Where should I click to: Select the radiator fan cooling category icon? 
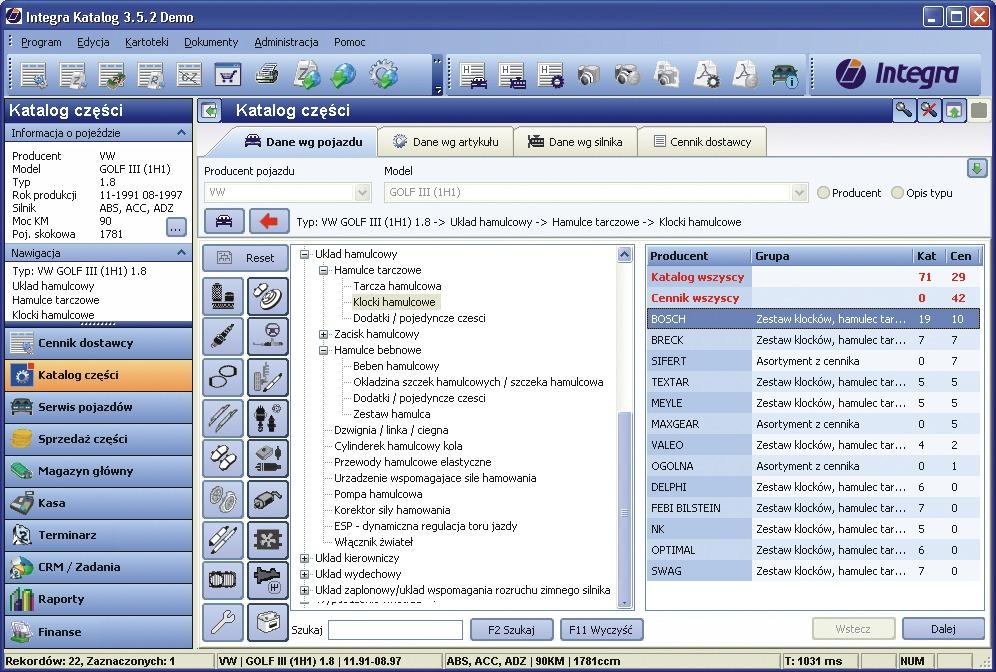tap(267, 540)
